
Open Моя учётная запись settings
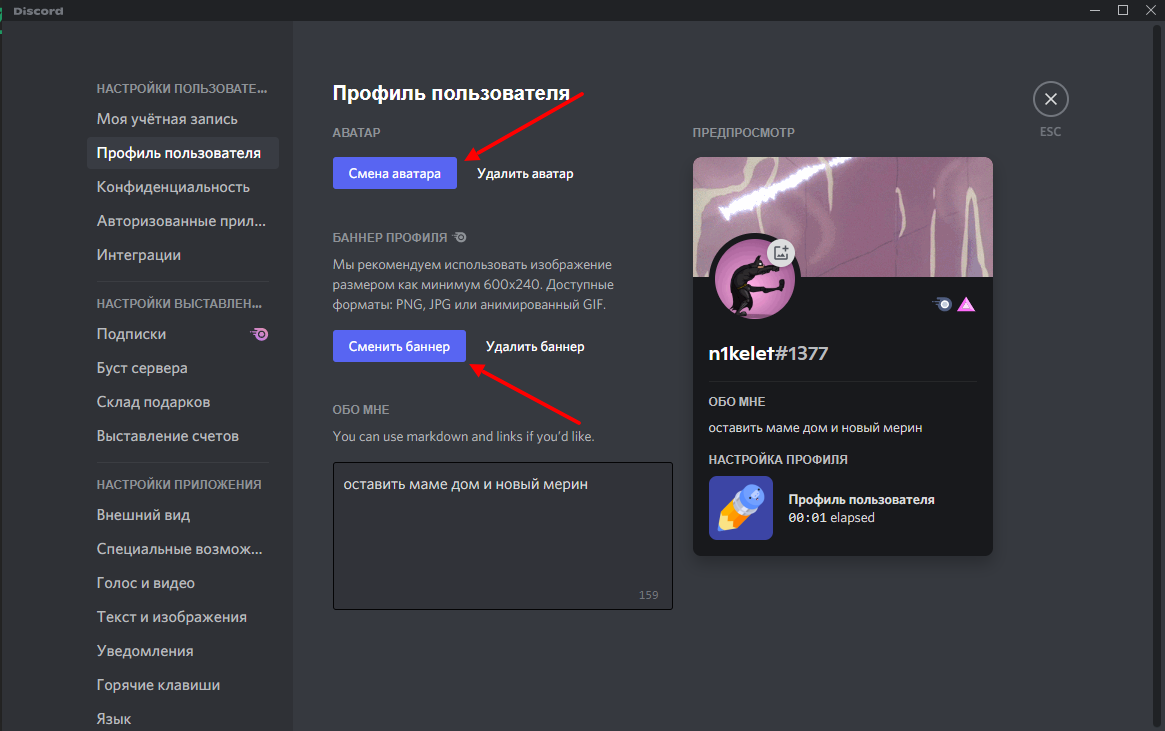pos(183,119)
